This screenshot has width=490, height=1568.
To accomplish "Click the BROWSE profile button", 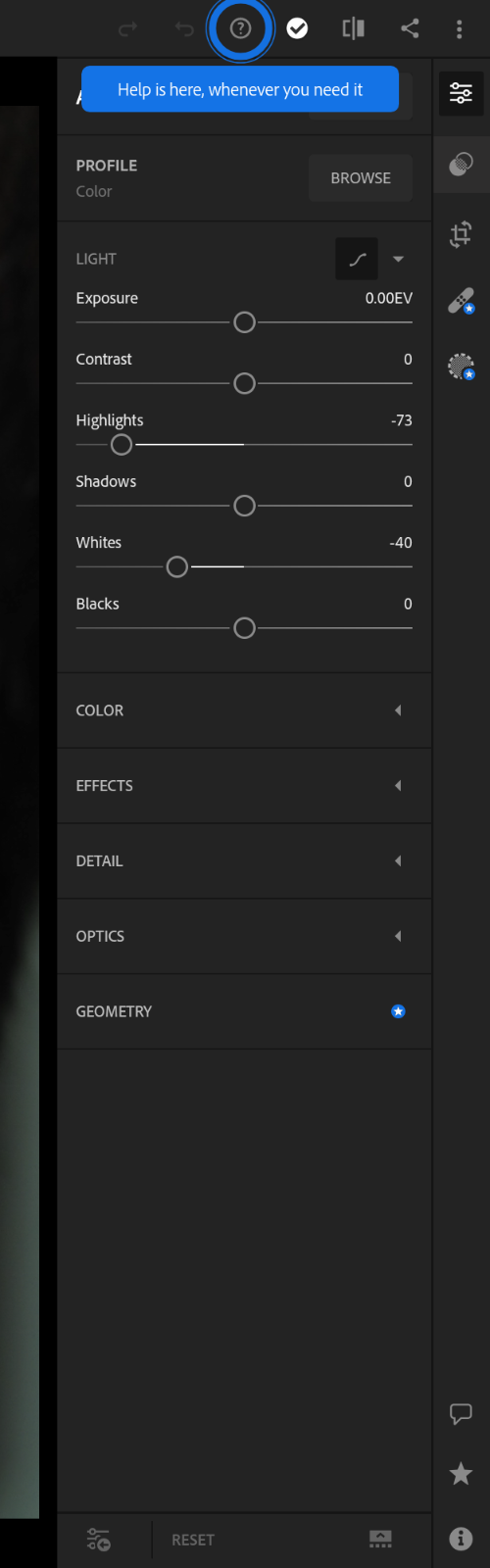I will (x=361, y=178).
